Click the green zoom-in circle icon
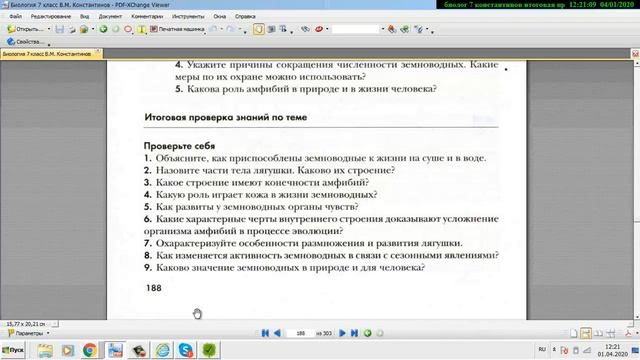This screenshot has height=360, width=640. pos(103,29)
